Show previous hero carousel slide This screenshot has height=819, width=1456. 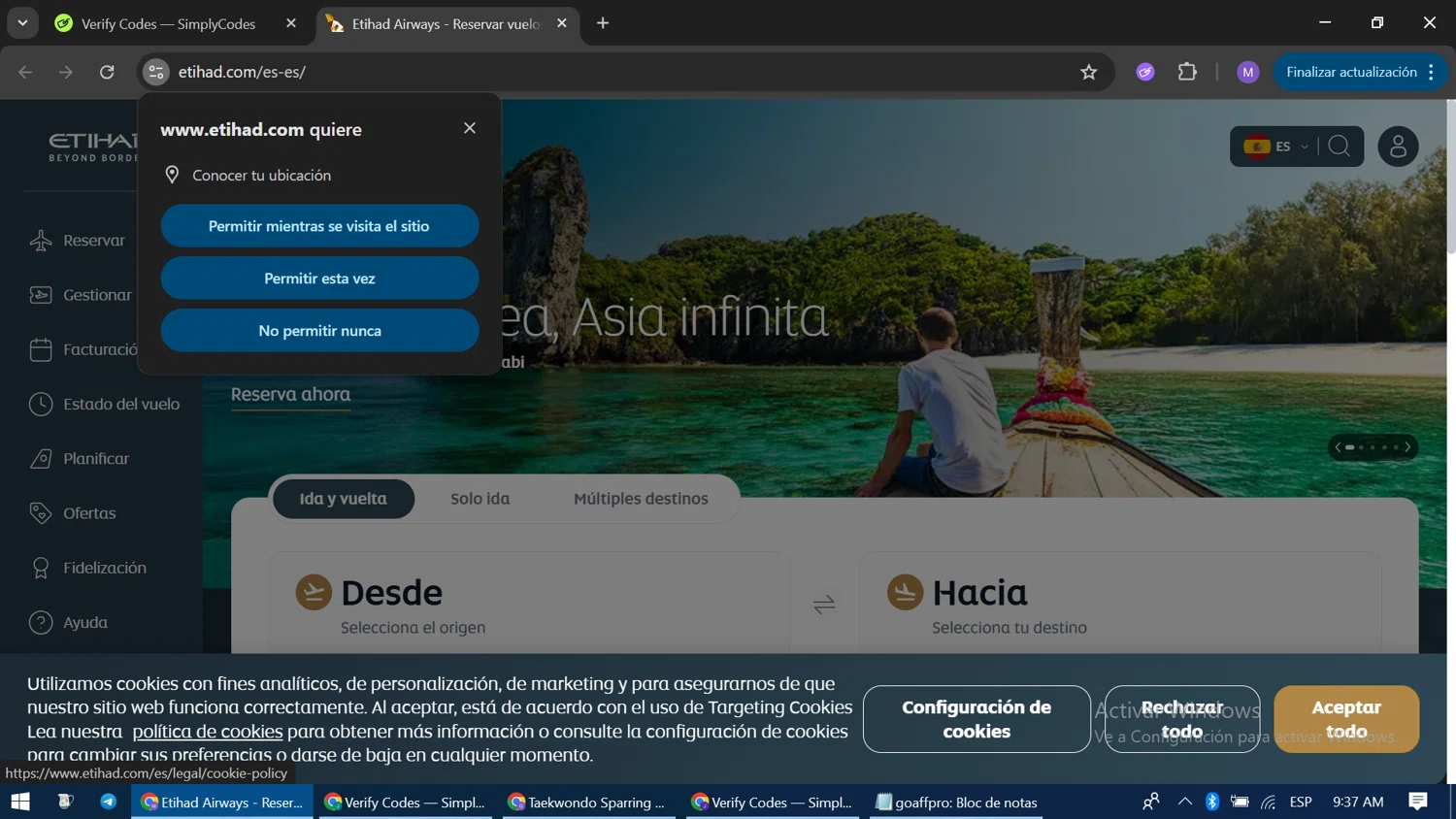tap(1338, 447)
